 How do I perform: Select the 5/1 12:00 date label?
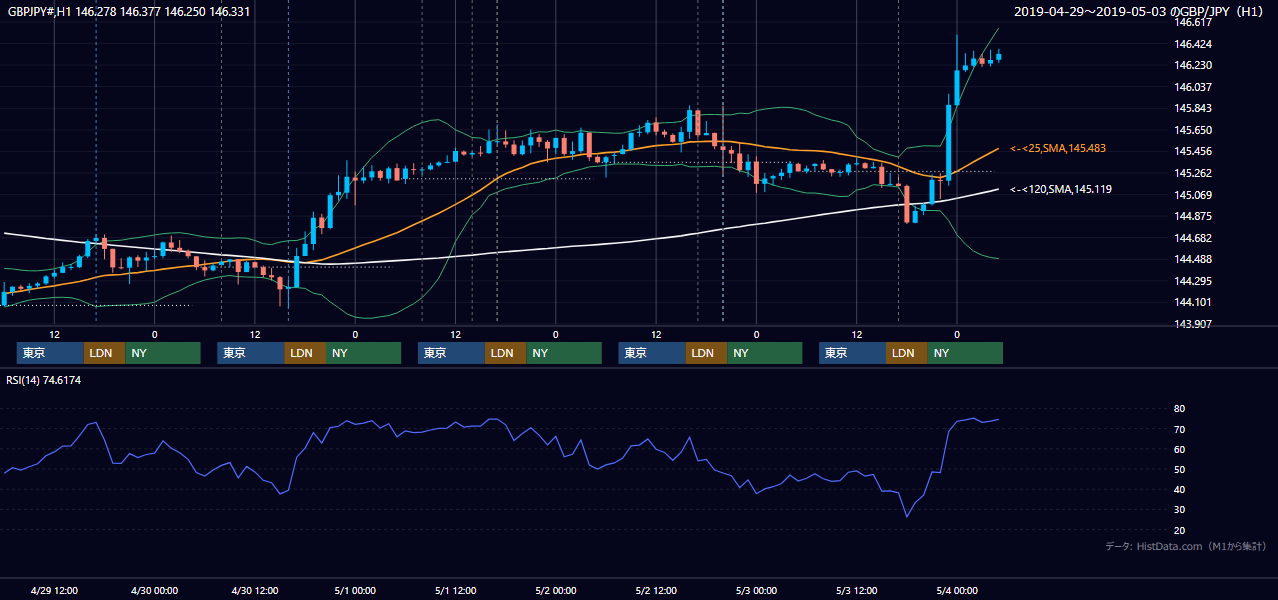455,590
